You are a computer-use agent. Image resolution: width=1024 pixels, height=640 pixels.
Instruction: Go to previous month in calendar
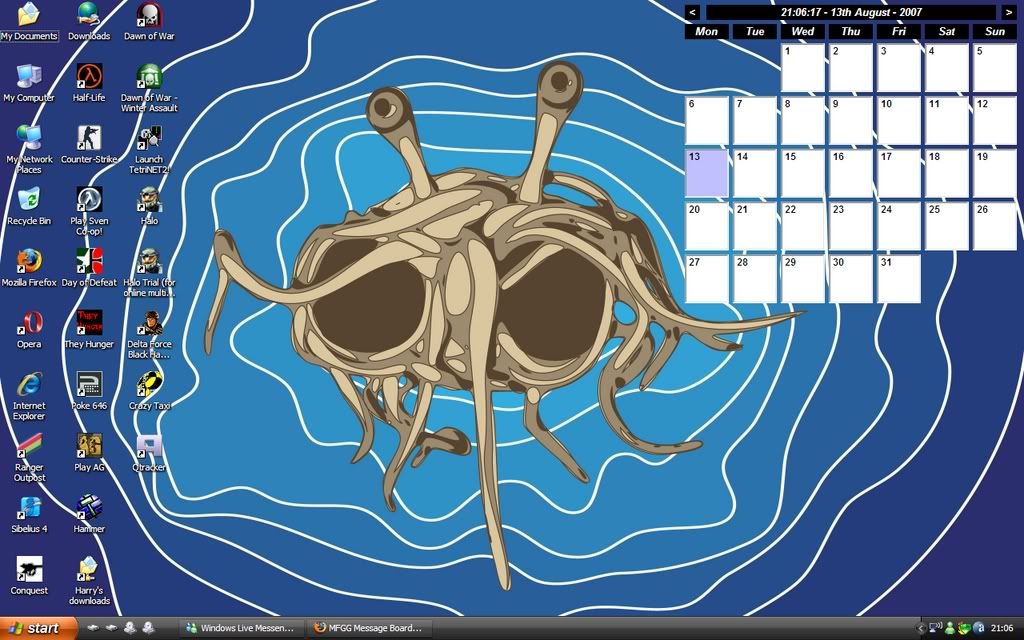pyautogui.click(x=692, y=12)
